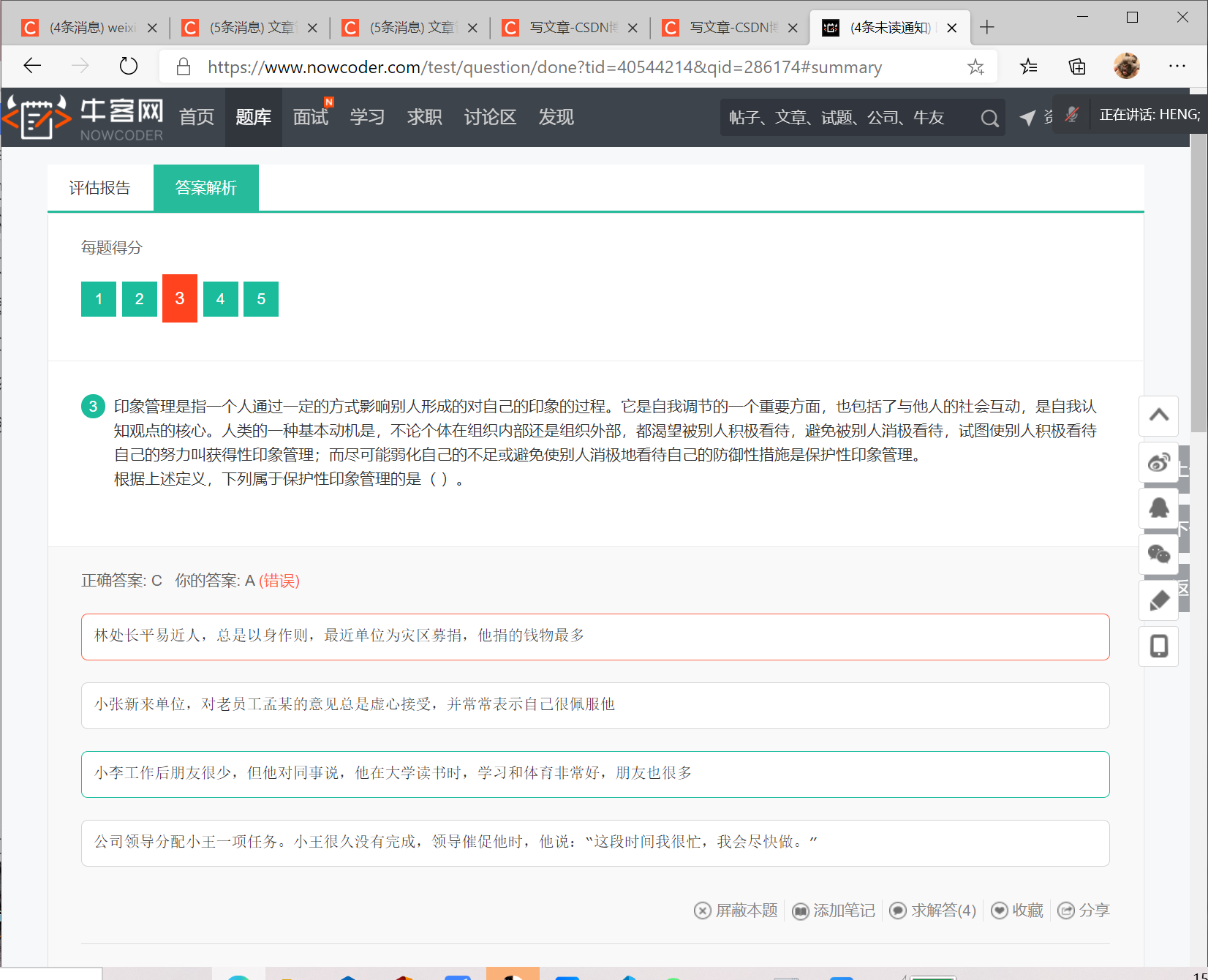Share to QQ via sidebar icon
Screen dimensions: 1208x980
(x=1158, y=508)
